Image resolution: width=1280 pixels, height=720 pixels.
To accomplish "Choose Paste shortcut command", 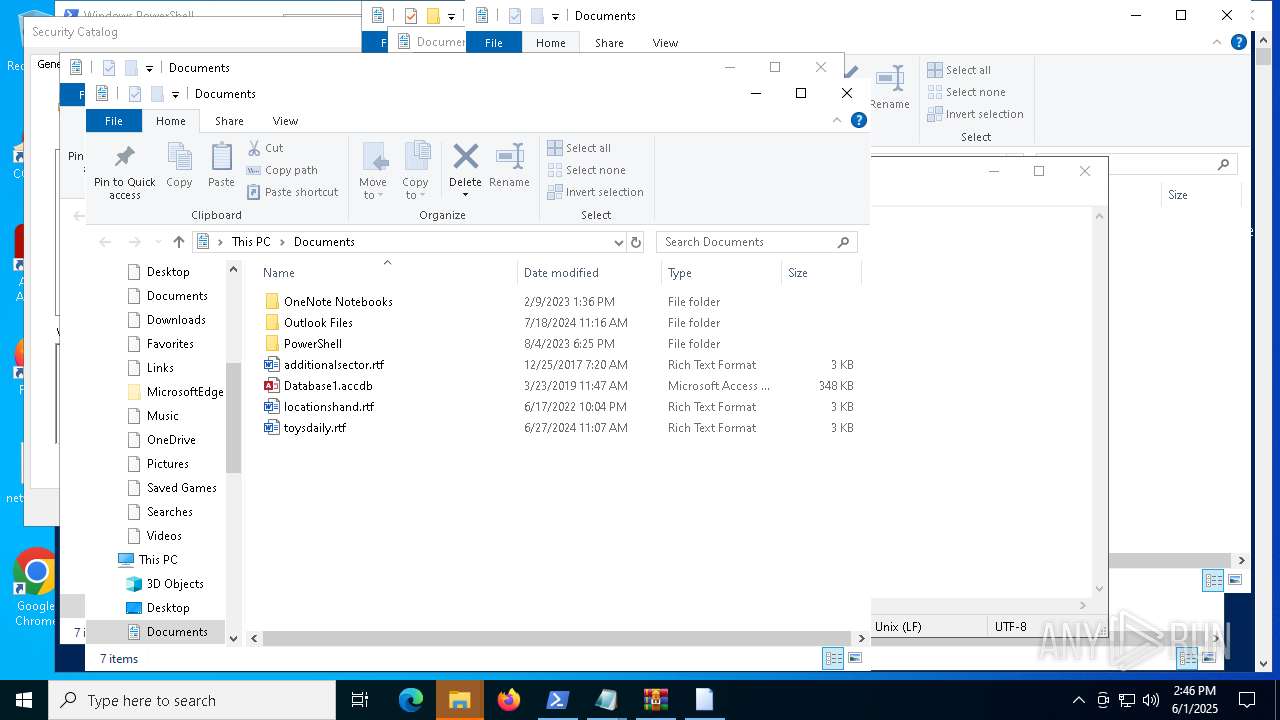I will pyautogui.click(x=292, y=192).
